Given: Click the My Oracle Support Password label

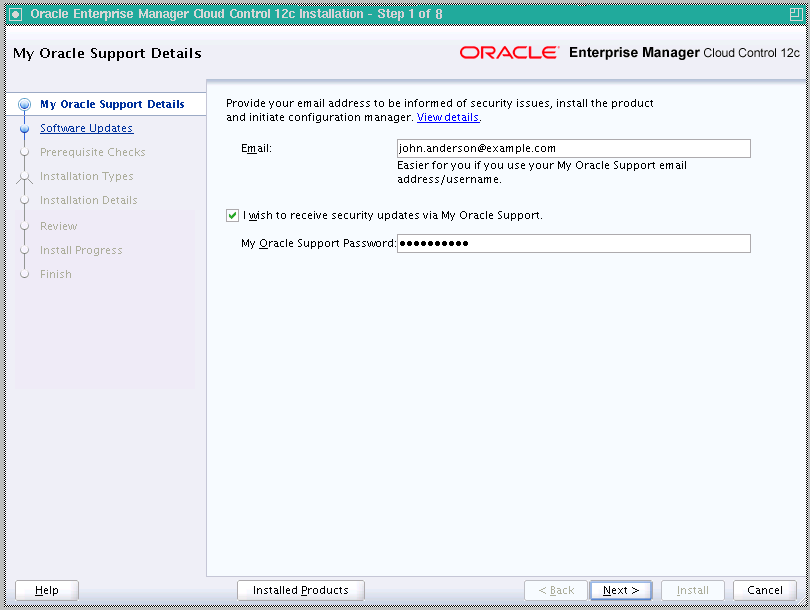Looking at the screenshot, I should click(x=318, y=243).
